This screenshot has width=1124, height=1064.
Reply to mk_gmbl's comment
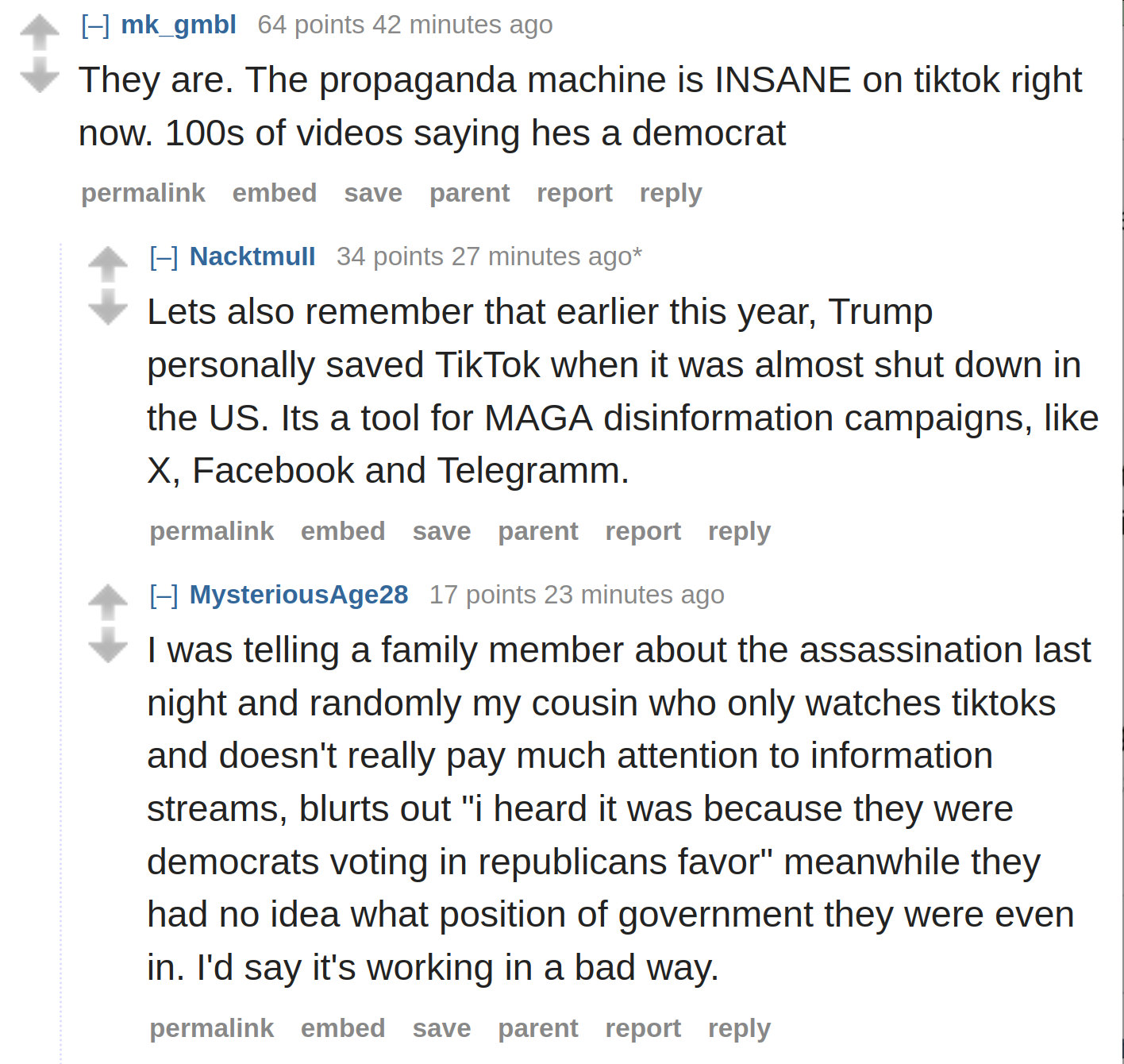(671, 194)
